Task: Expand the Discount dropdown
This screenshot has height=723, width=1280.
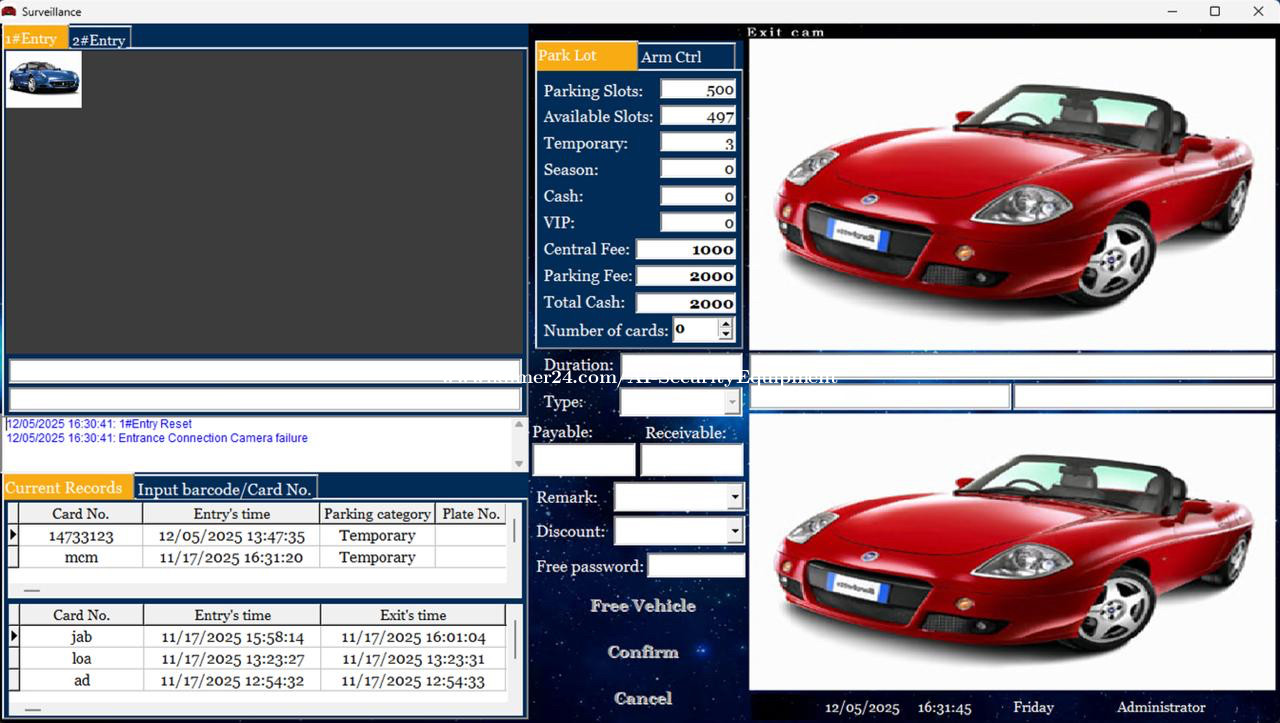Action: point(735,531)
